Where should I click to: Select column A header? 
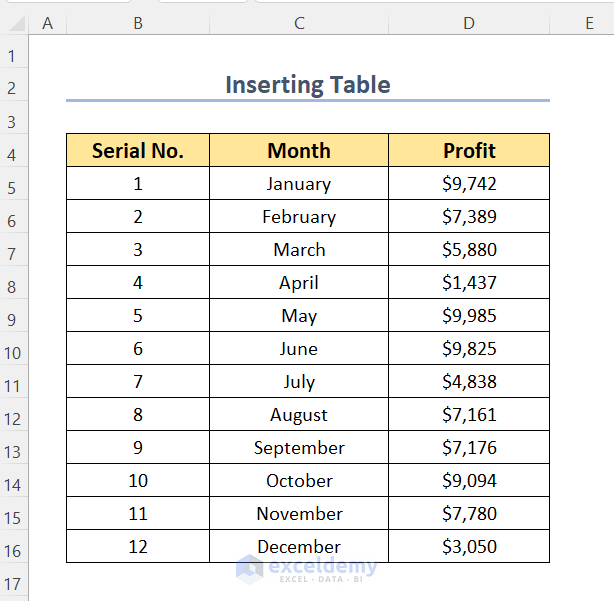(47, 23)
